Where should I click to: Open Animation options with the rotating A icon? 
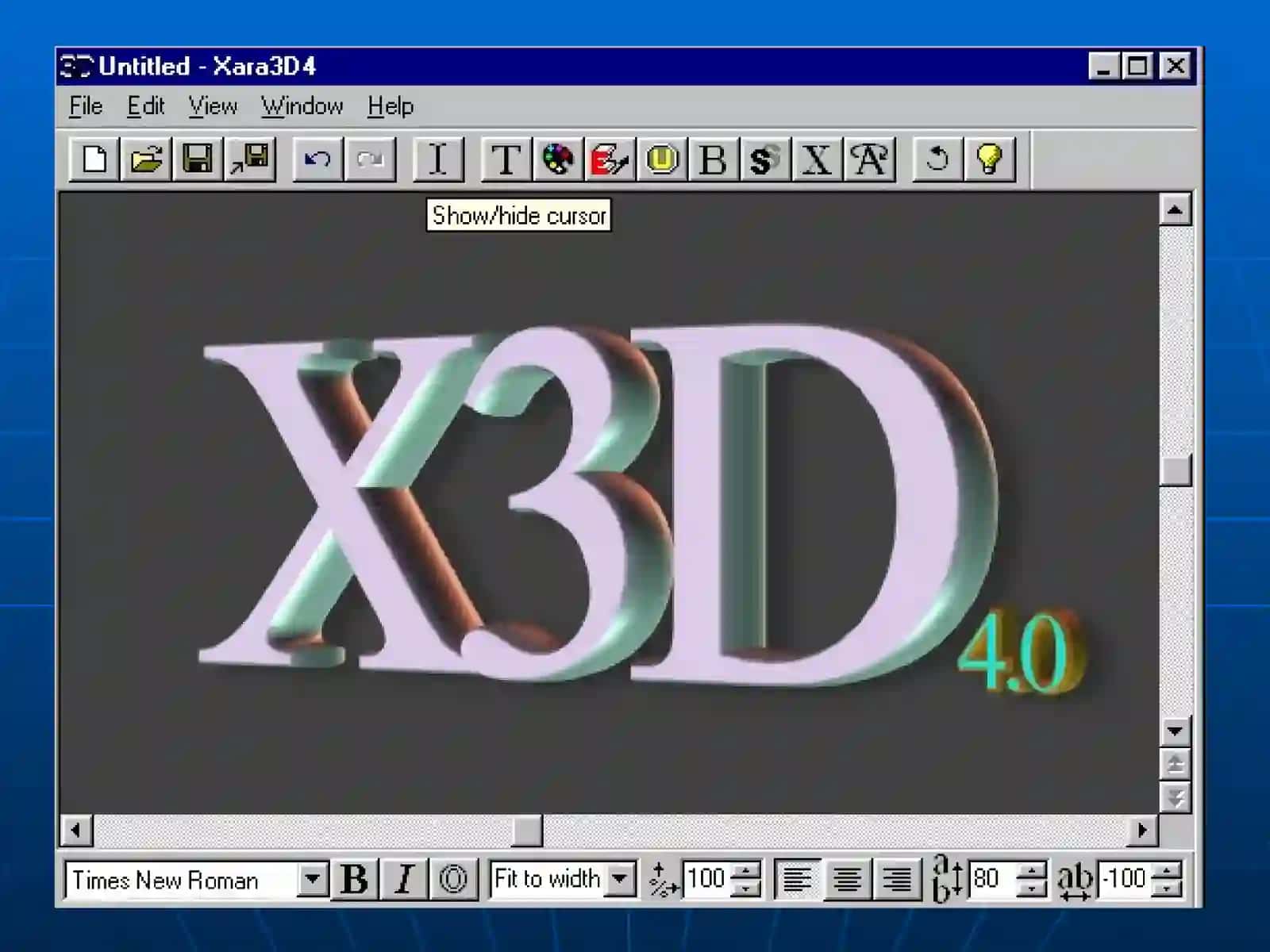pyautogui.click(x=869, y=159)
